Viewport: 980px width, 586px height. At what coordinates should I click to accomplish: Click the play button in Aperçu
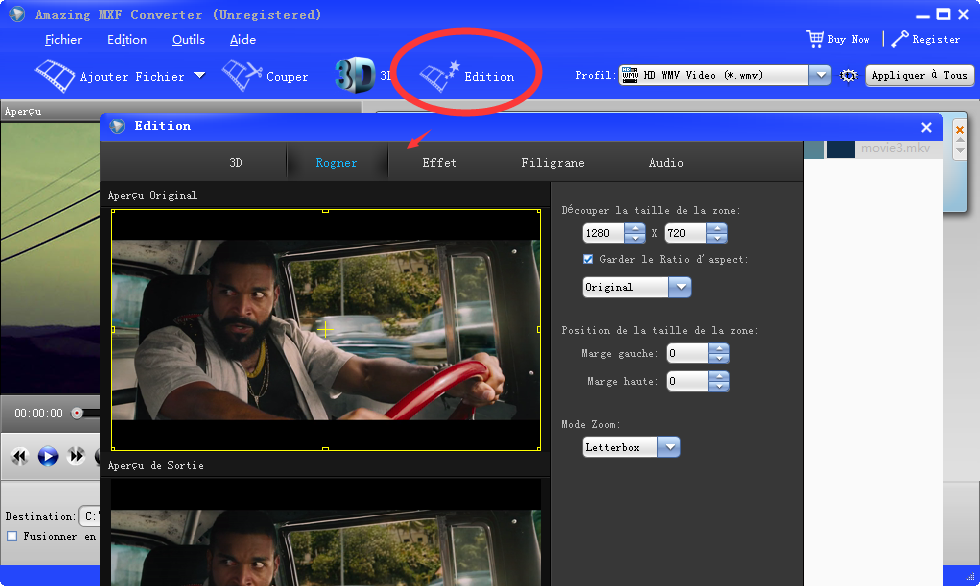[x=48, y=456]
